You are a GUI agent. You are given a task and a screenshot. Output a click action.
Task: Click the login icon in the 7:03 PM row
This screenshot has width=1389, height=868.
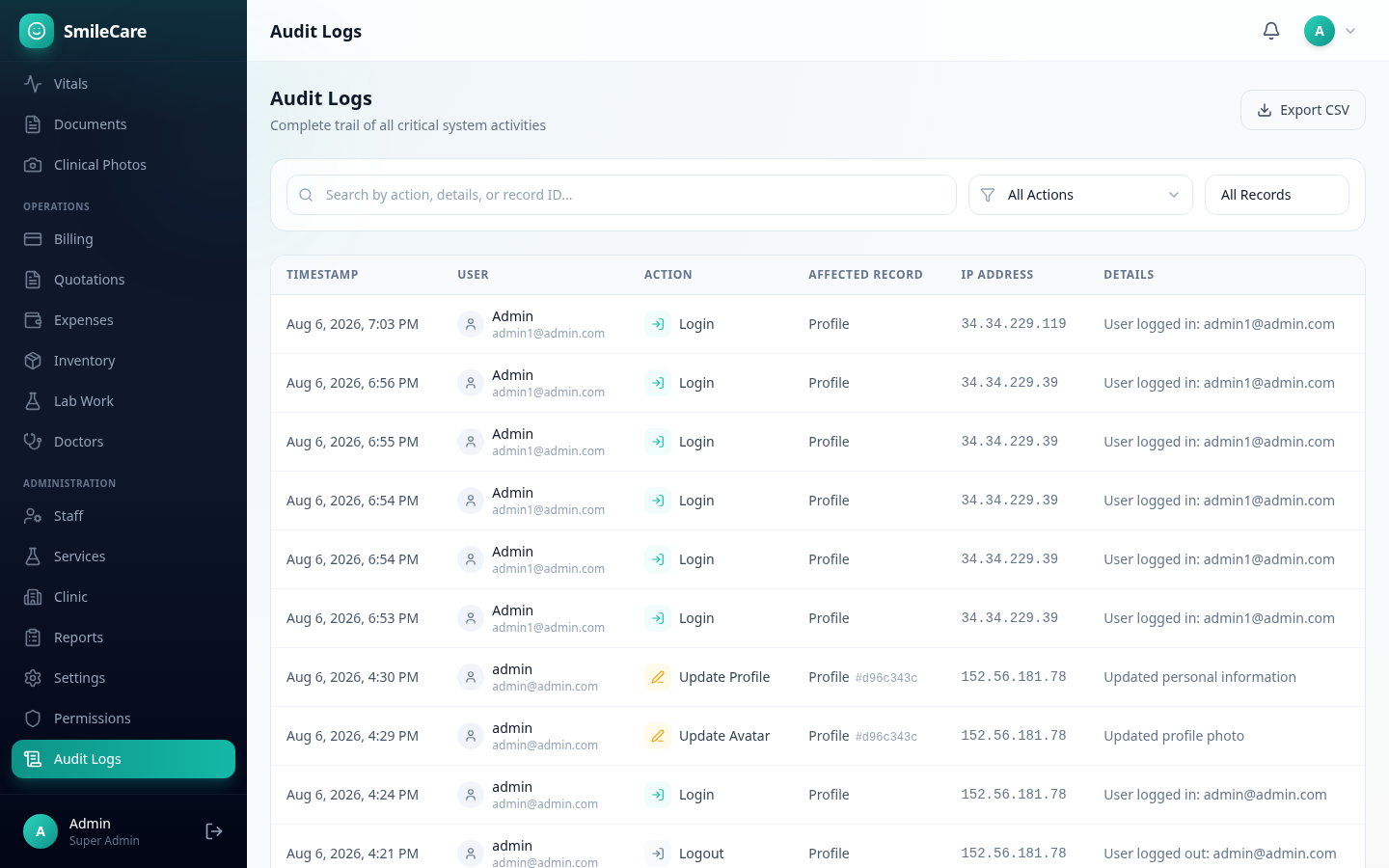click(x=658, y=324)
